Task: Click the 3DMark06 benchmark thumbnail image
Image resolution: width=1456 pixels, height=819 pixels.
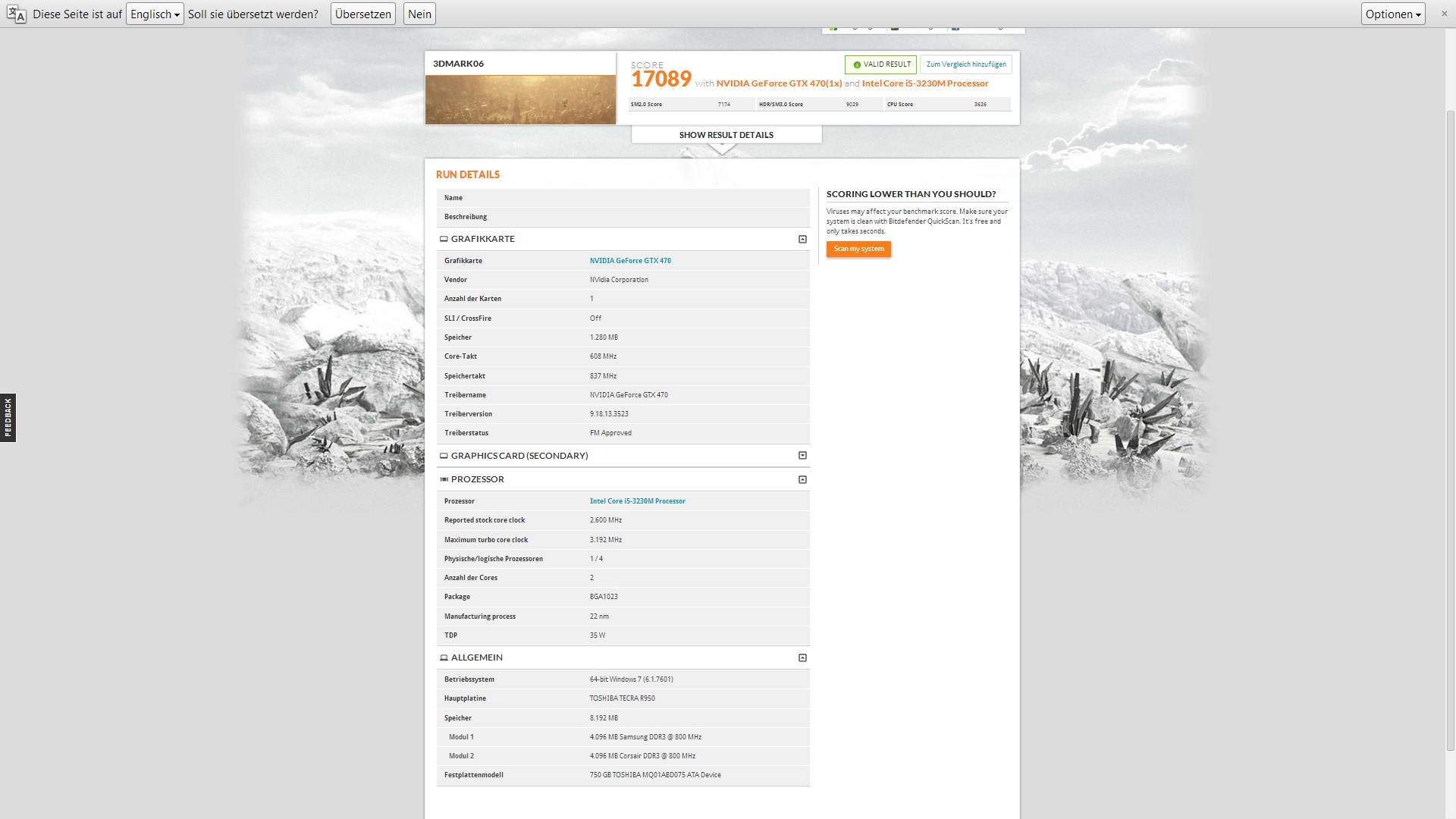Action: (520, 99)
